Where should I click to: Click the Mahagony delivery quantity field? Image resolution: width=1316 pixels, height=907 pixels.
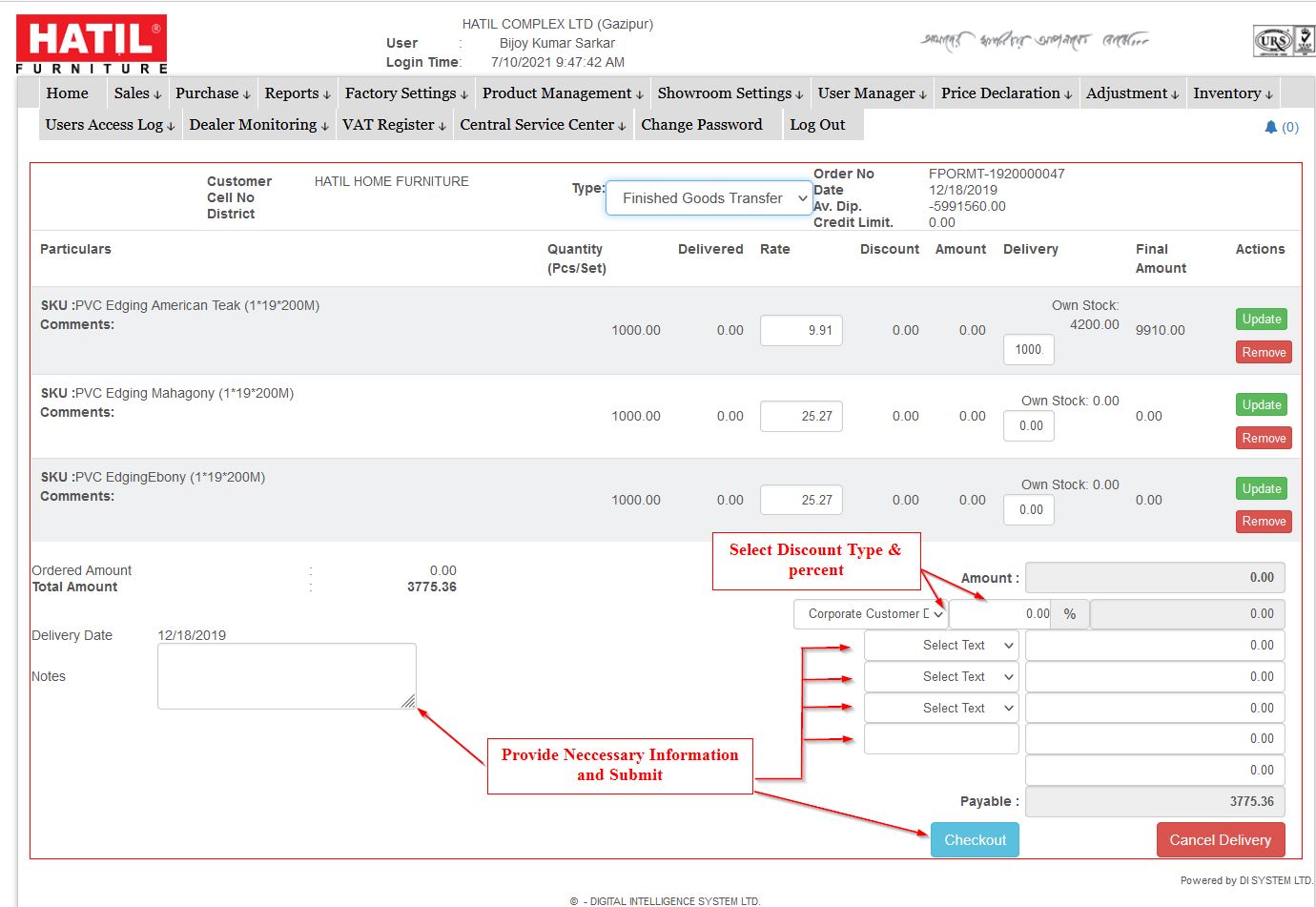[x=1028, y=426]
